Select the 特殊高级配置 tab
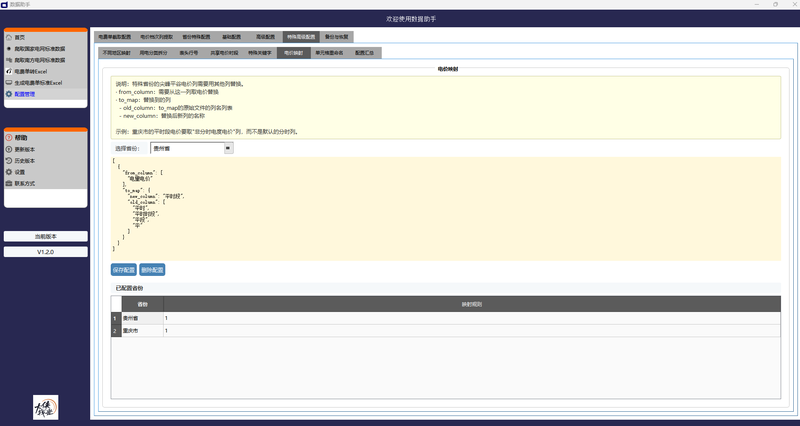800x426 pixels. pyautogui.click(x=301, y=37)
